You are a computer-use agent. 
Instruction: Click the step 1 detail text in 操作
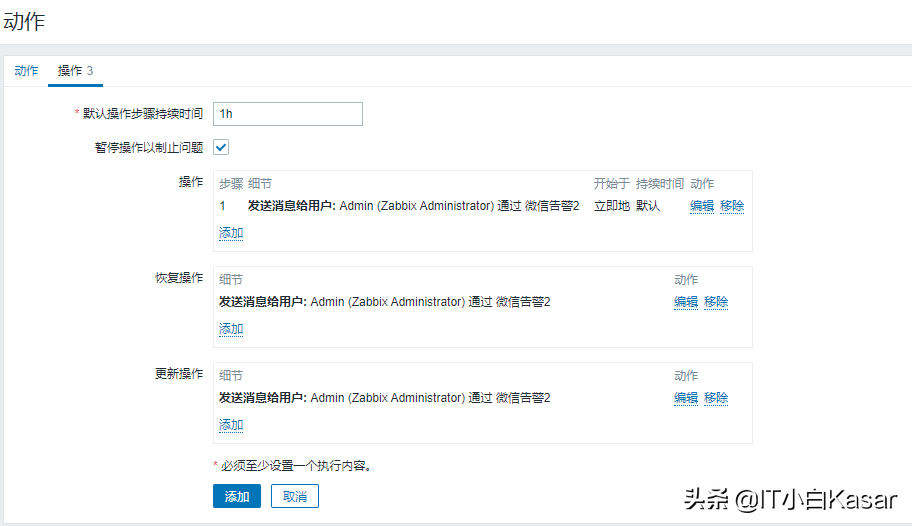(x=413, y=206)
